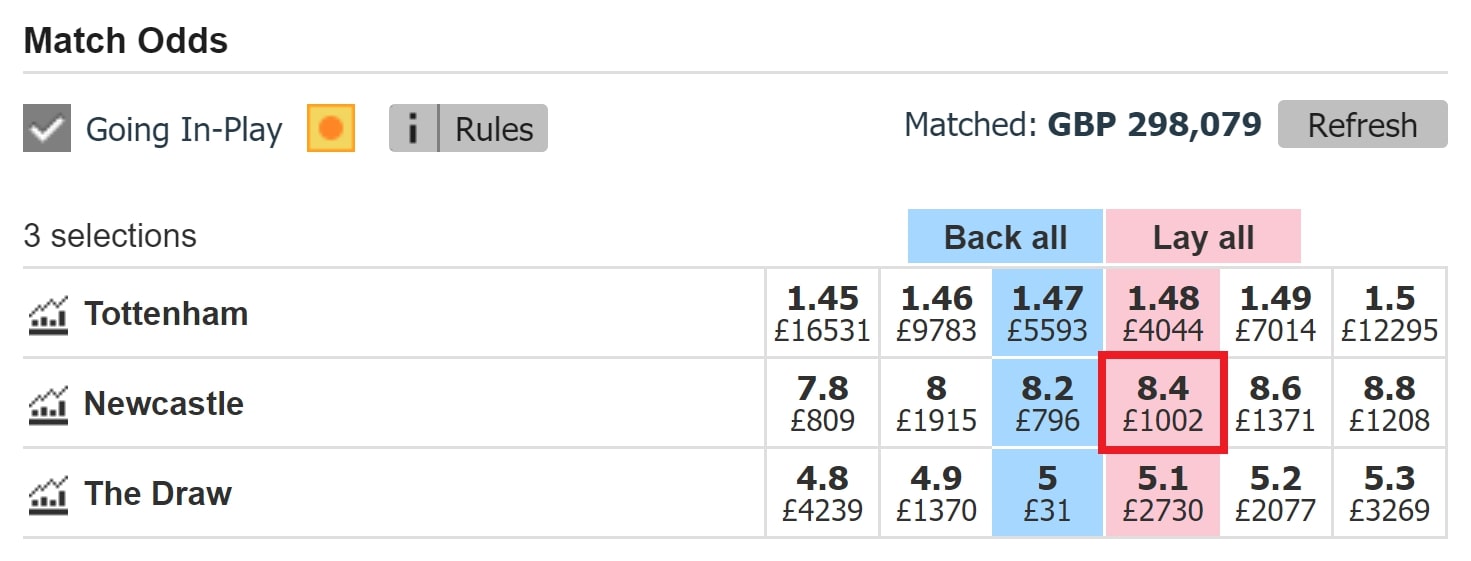The width and height of the screenshot is (1471, 561).
Task: Refresh the match odds
Action: 1362,125
